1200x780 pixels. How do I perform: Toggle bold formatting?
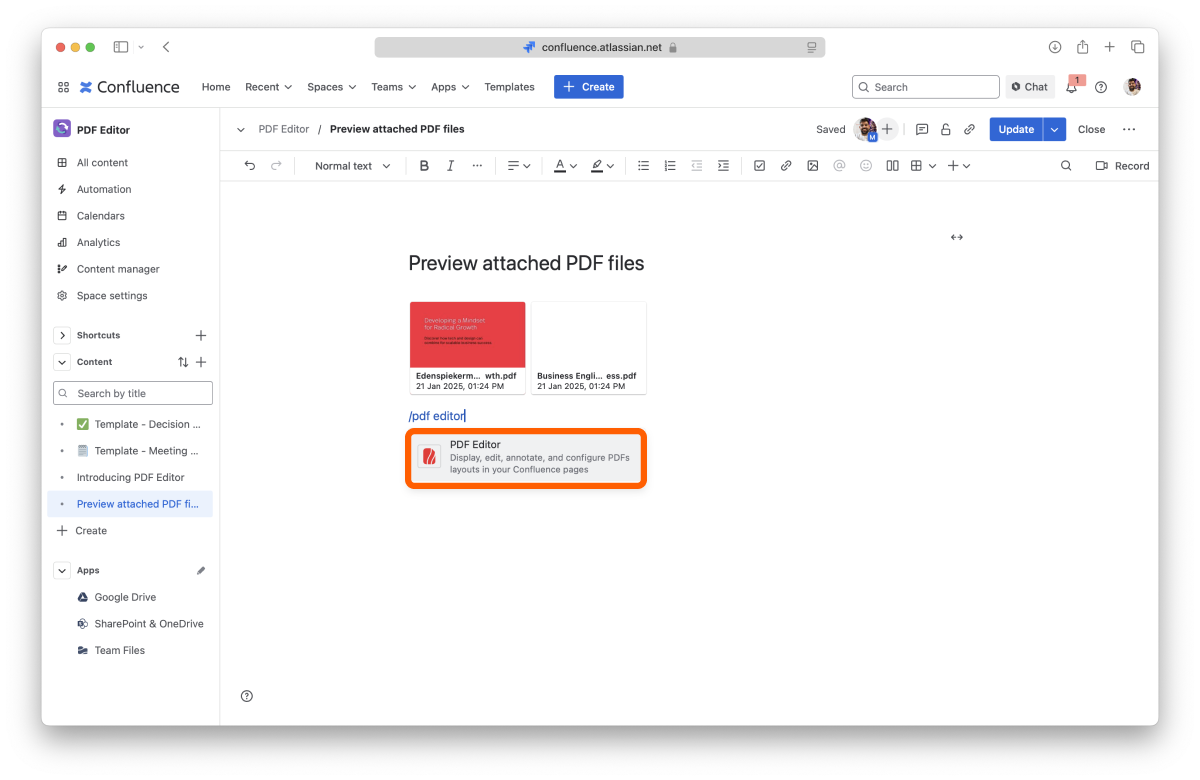click(x=424, y=166)
